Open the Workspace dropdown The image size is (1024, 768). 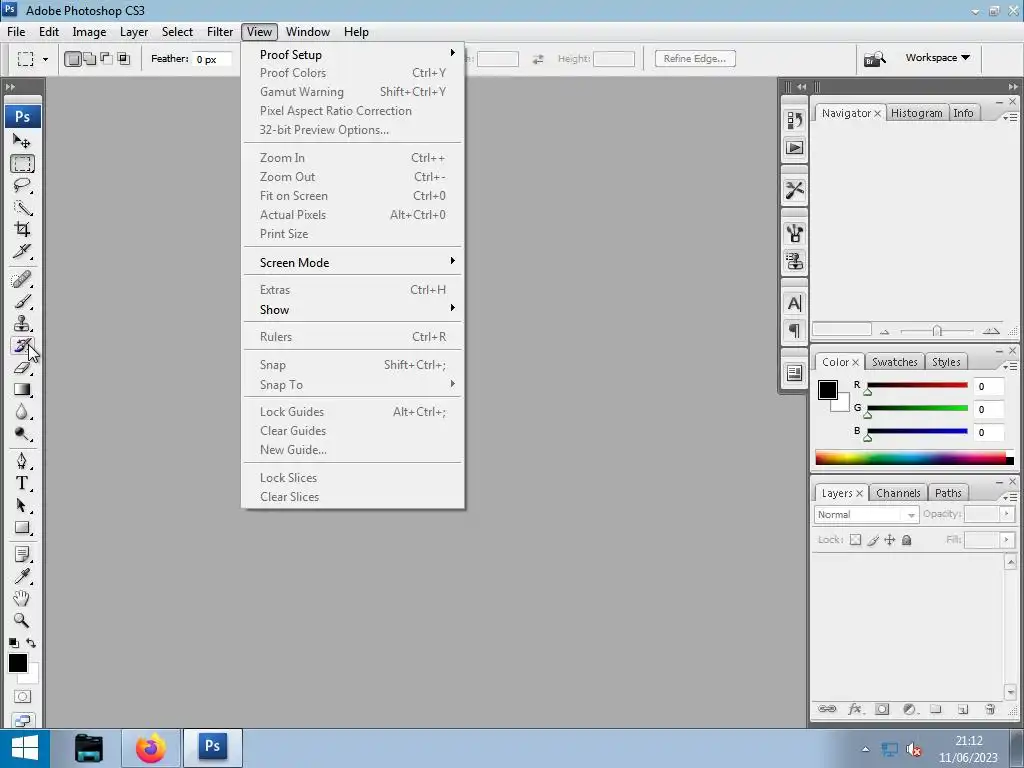937,57
